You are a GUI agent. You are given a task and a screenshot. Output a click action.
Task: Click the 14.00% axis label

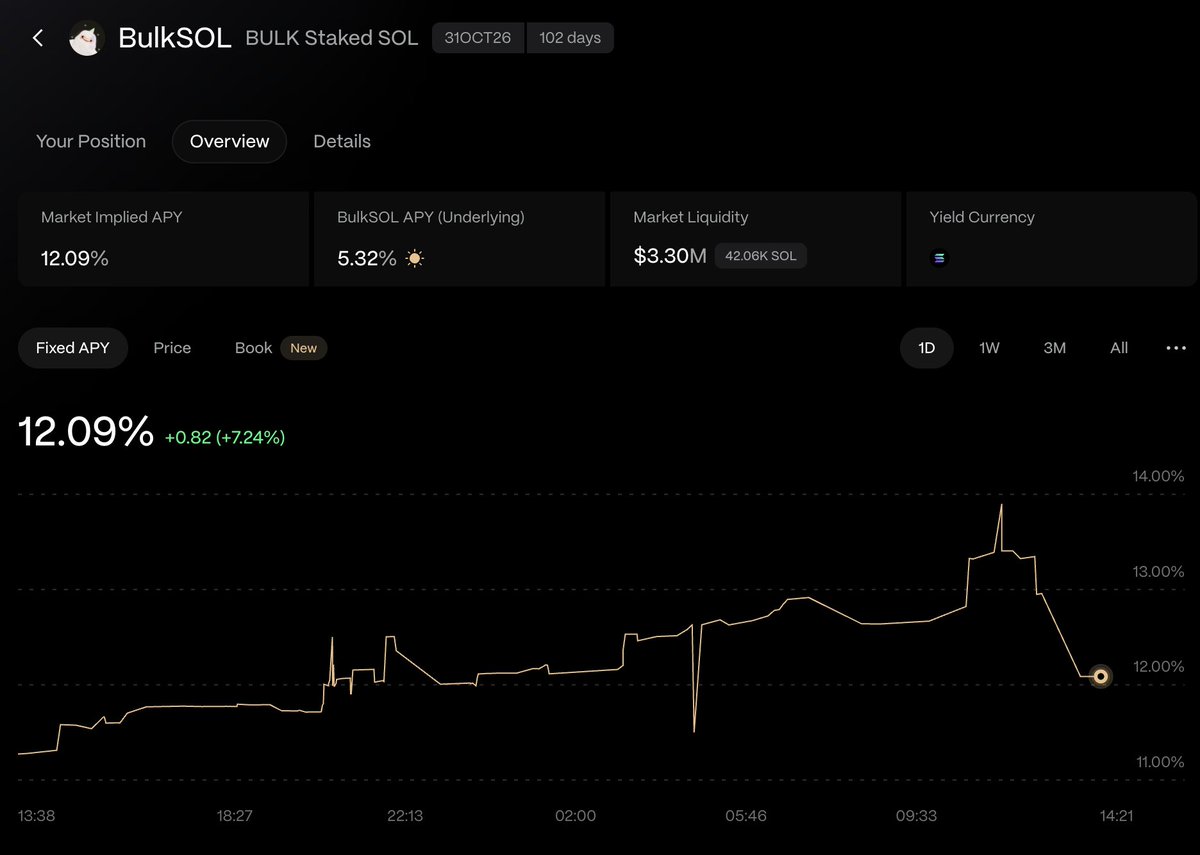[x=1158, y=476]
